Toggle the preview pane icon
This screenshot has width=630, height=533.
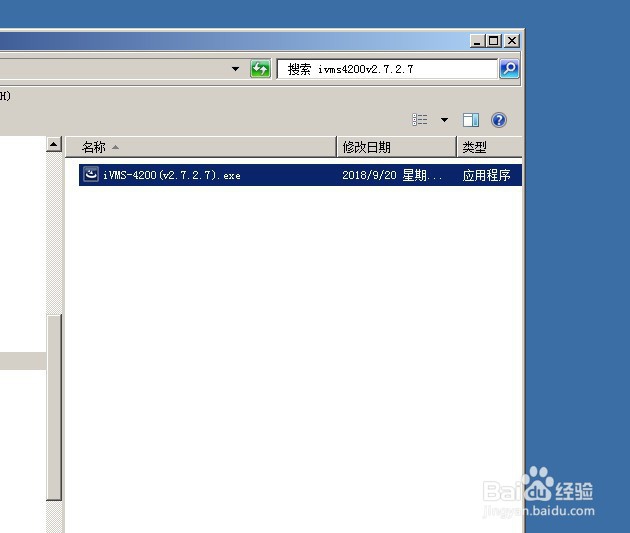[470, 120]
